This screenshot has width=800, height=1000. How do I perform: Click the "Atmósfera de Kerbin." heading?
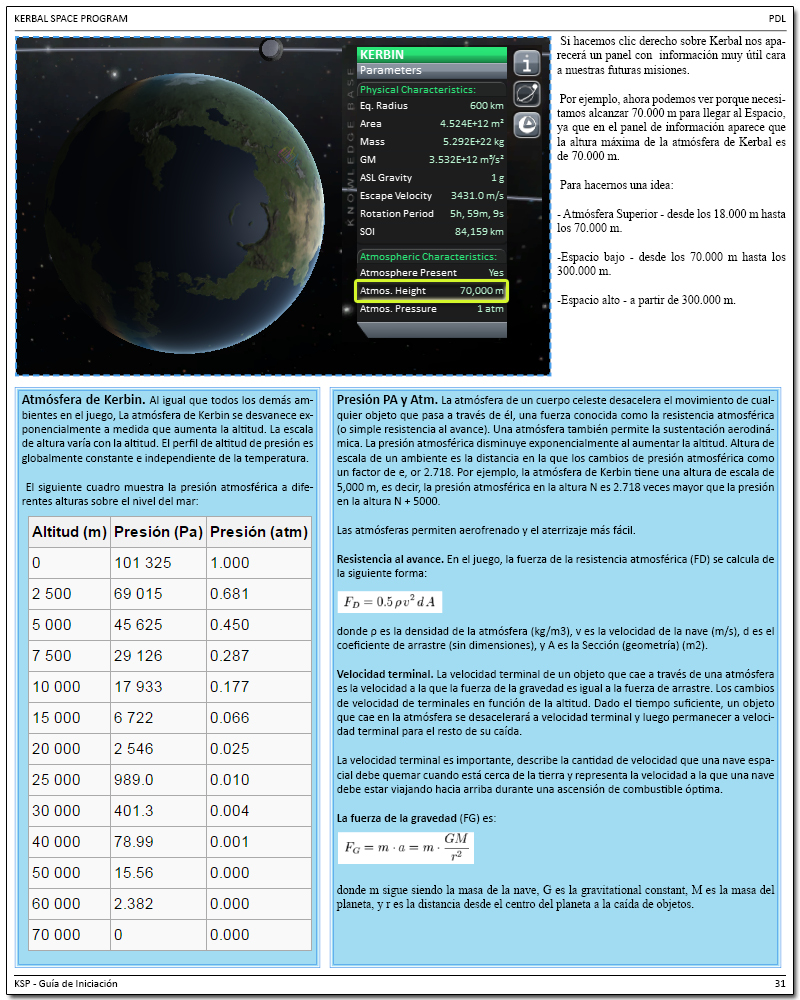click(x=84, y=400)
